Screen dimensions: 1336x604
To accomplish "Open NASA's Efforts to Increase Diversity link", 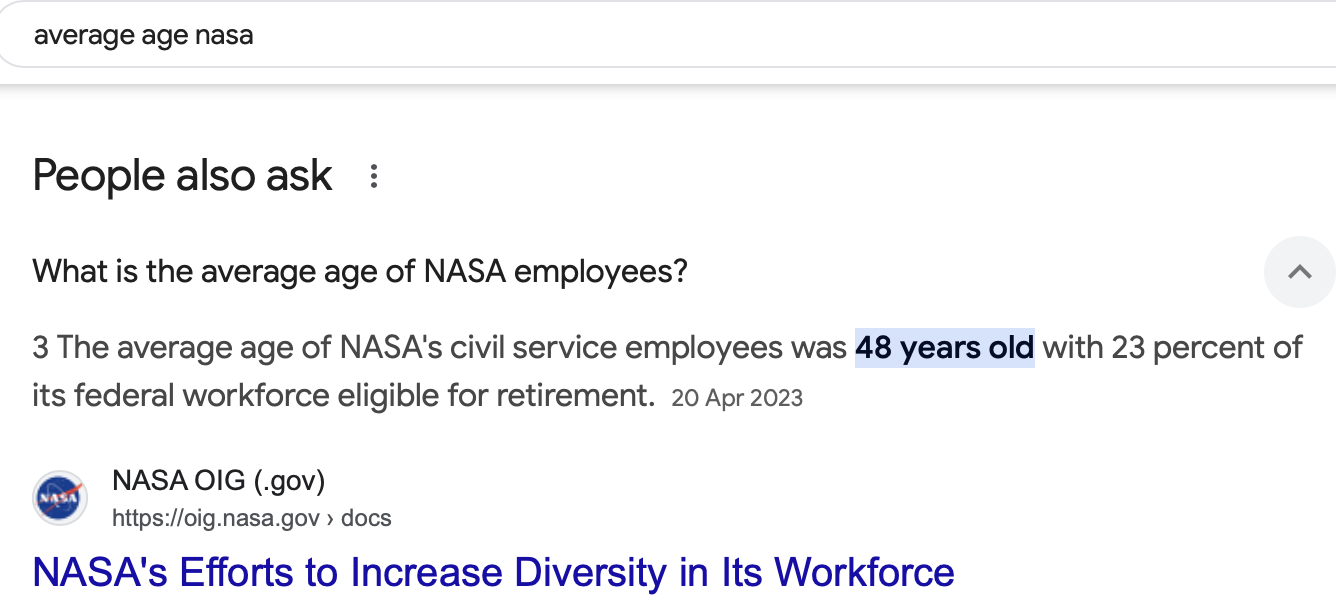I will [493, 572].
